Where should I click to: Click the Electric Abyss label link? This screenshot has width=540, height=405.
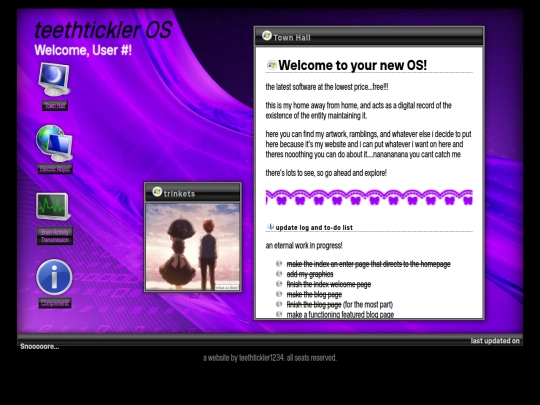point(55,169)
